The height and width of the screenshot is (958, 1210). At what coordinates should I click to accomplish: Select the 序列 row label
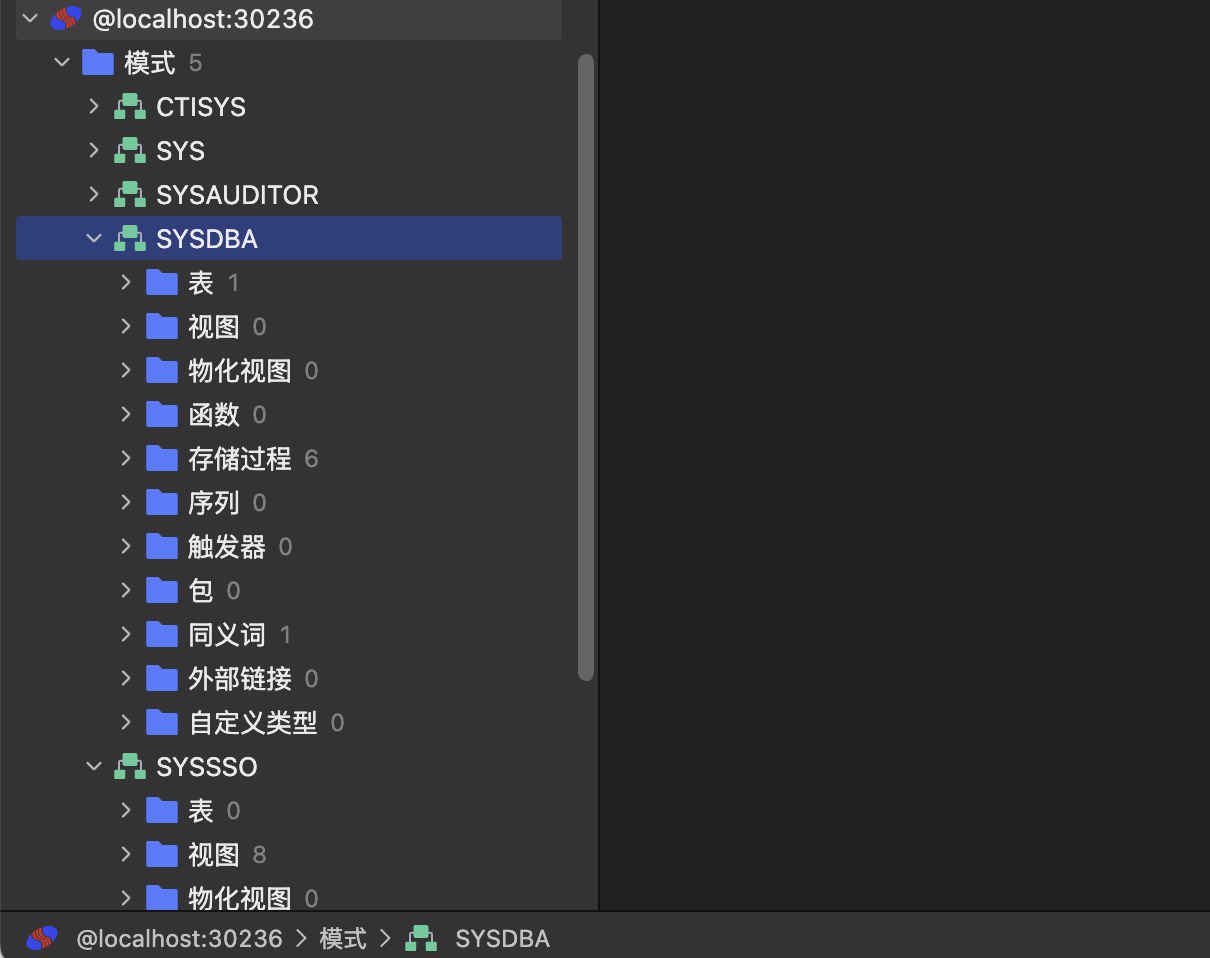[x=214, y=503]
